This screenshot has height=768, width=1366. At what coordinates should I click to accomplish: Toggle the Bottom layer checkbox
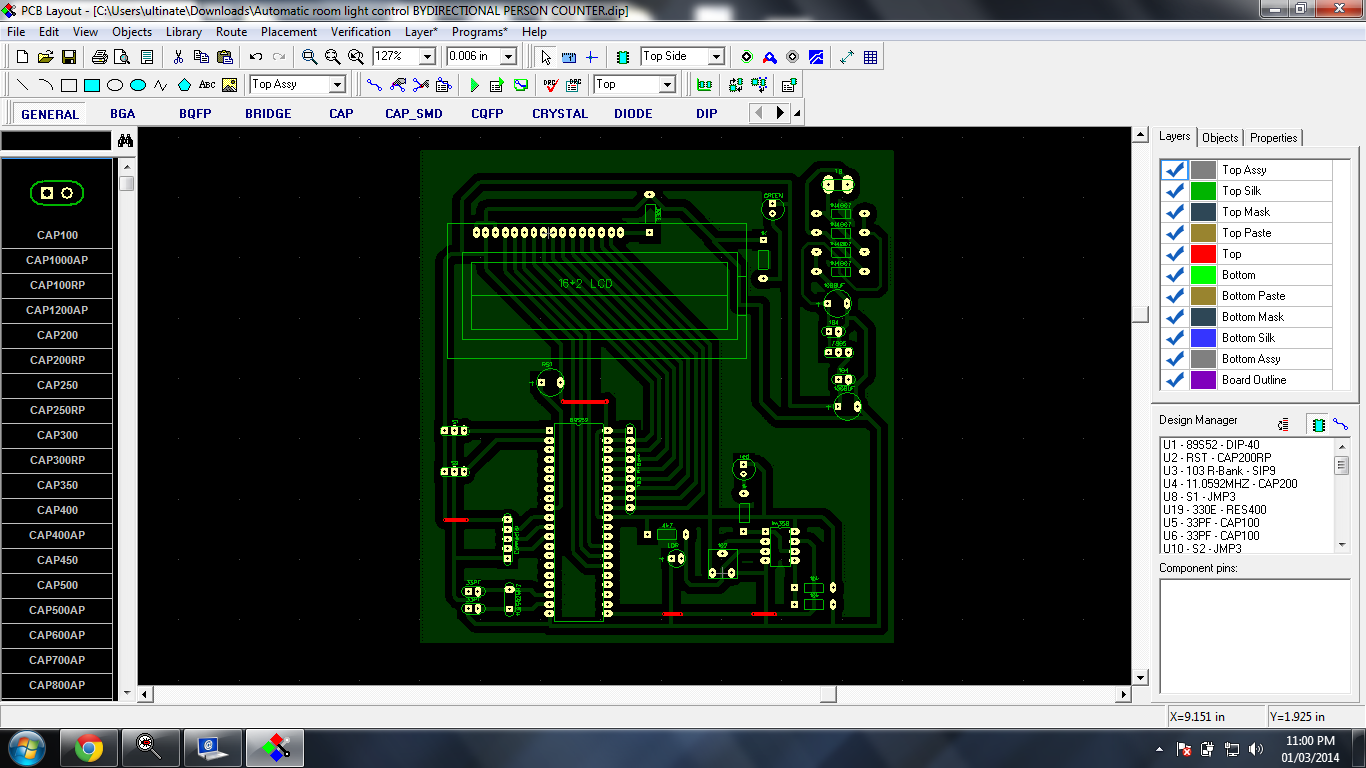1175,275
